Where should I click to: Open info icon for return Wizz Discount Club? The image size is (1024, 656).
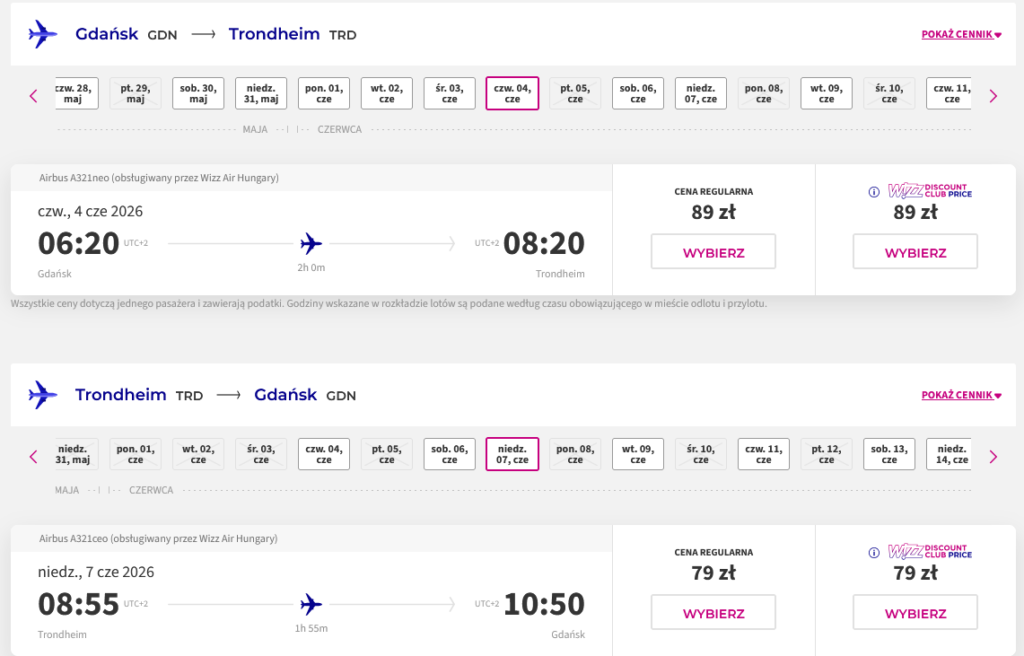click(x=873, y=552)
